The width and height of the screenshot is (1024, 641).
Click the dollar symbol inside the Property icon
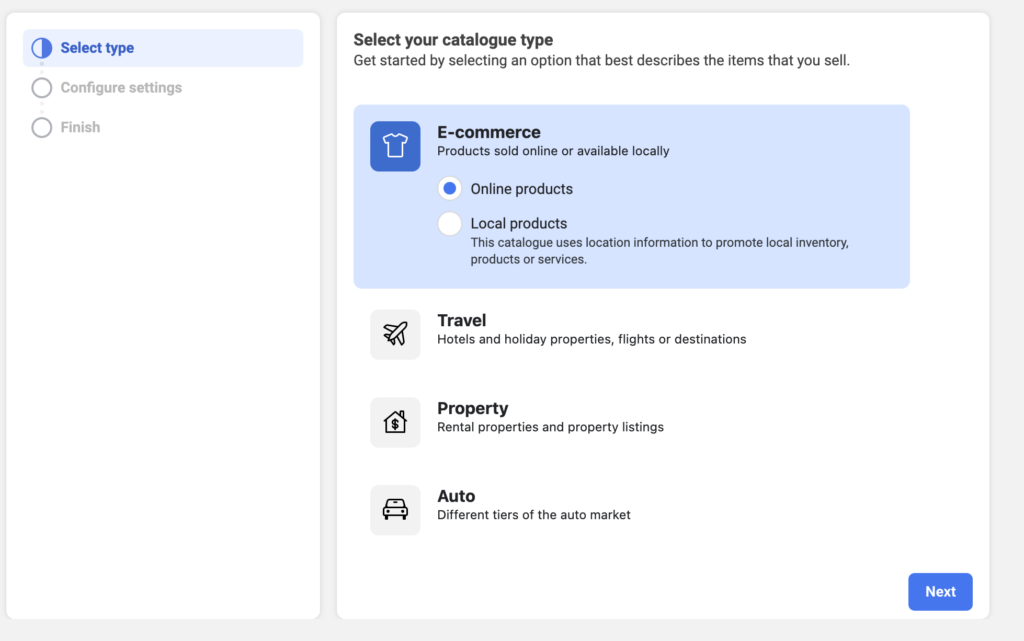click(396, 424)
